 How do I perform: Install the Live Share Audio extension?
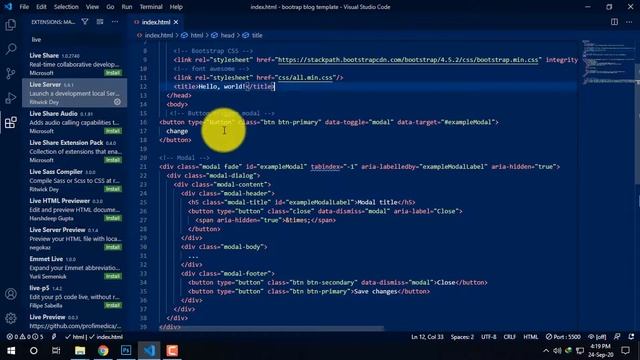point(113,131)
